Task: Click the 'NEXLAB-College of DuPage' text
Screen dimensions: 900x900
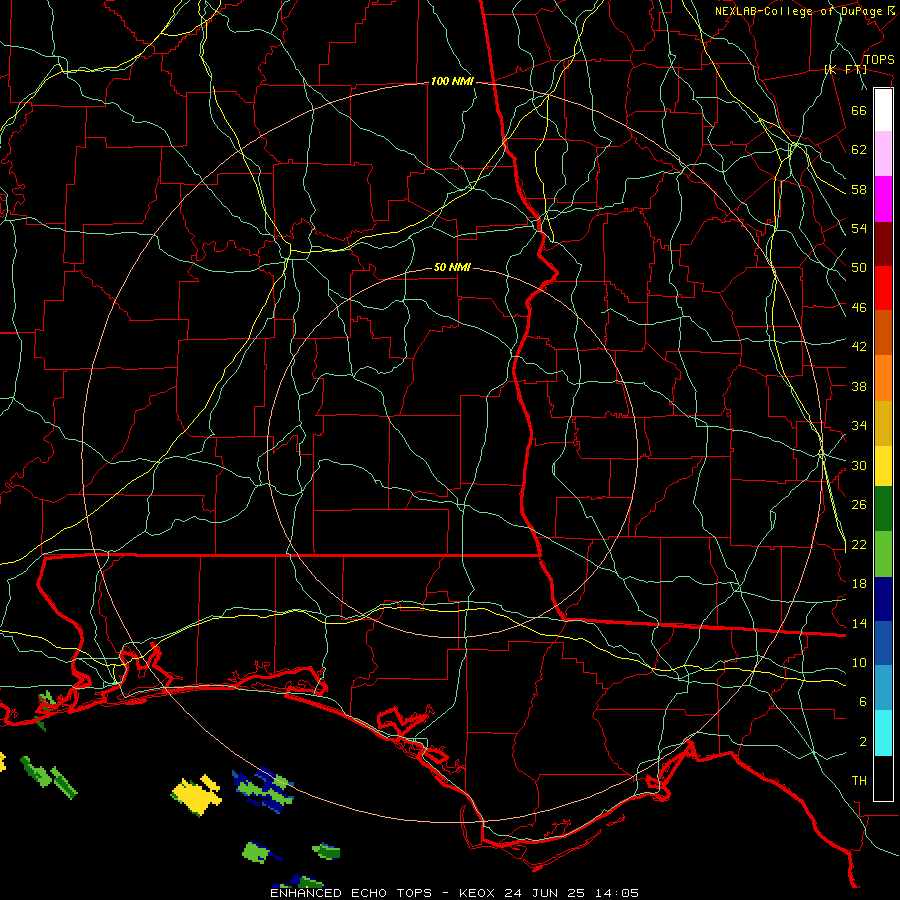Action: click(x=798, y=11)
